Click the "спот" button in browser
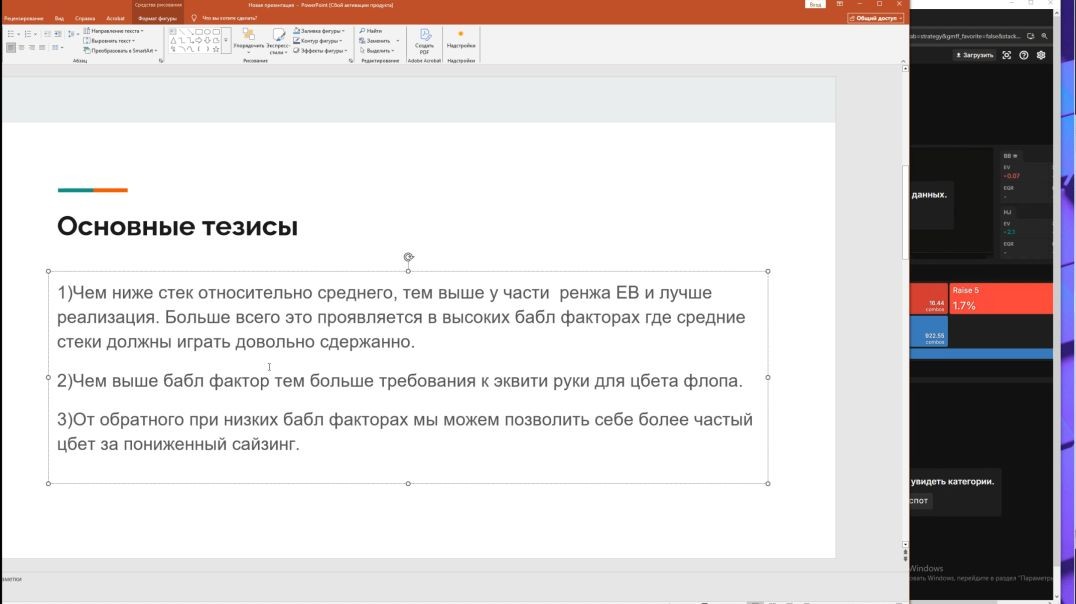Screen dimensions: 1076x604 click(x=920, y=500)
